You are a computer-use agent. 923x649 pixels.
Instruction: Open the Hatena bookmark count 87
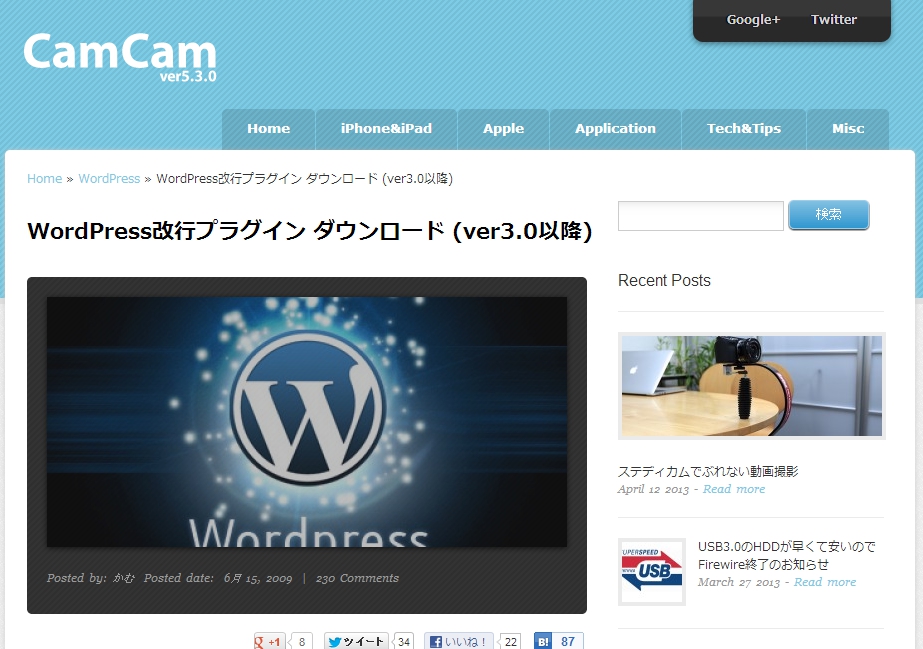[568, 641]
